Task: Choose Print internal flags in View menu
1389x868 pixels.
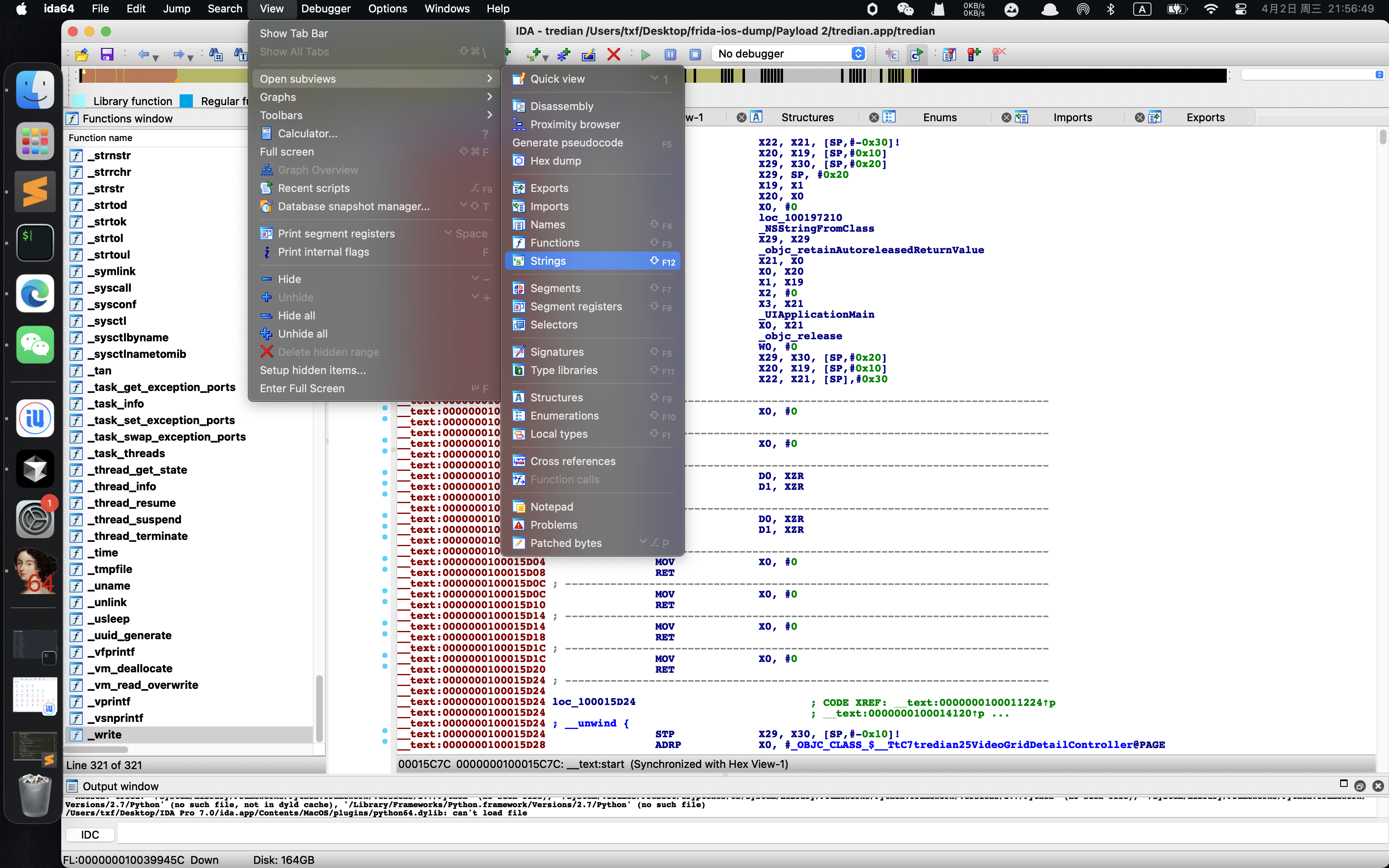Action: (x=376, y=252)
